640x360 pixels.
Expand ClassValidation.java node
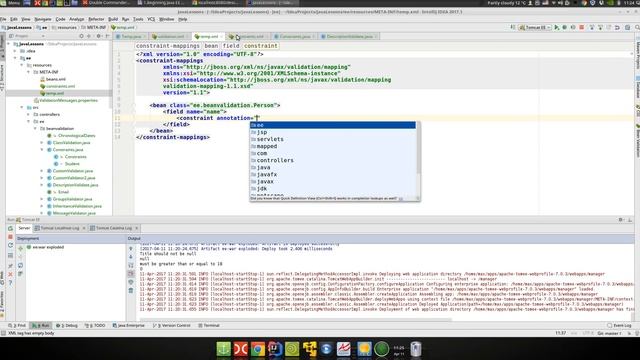pyautogui.click(x=42, y=143)
